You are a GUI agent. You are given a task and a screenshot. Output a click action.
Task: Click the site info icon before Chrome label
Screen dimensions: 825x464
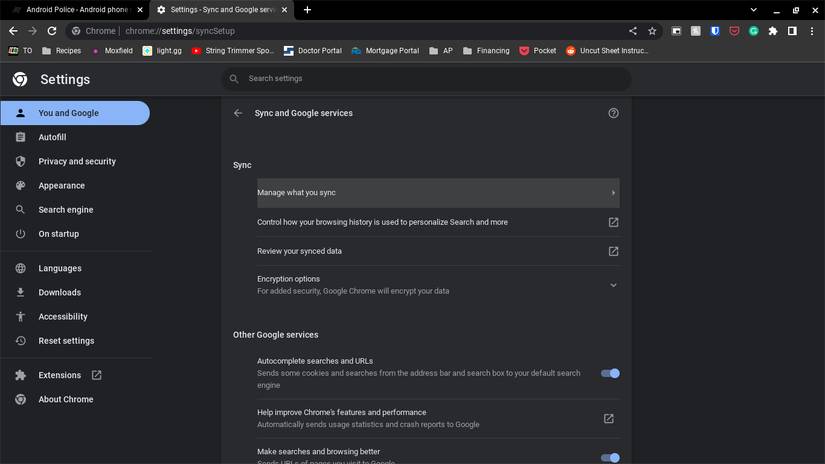pyautogui.click(x=76, y=31)
